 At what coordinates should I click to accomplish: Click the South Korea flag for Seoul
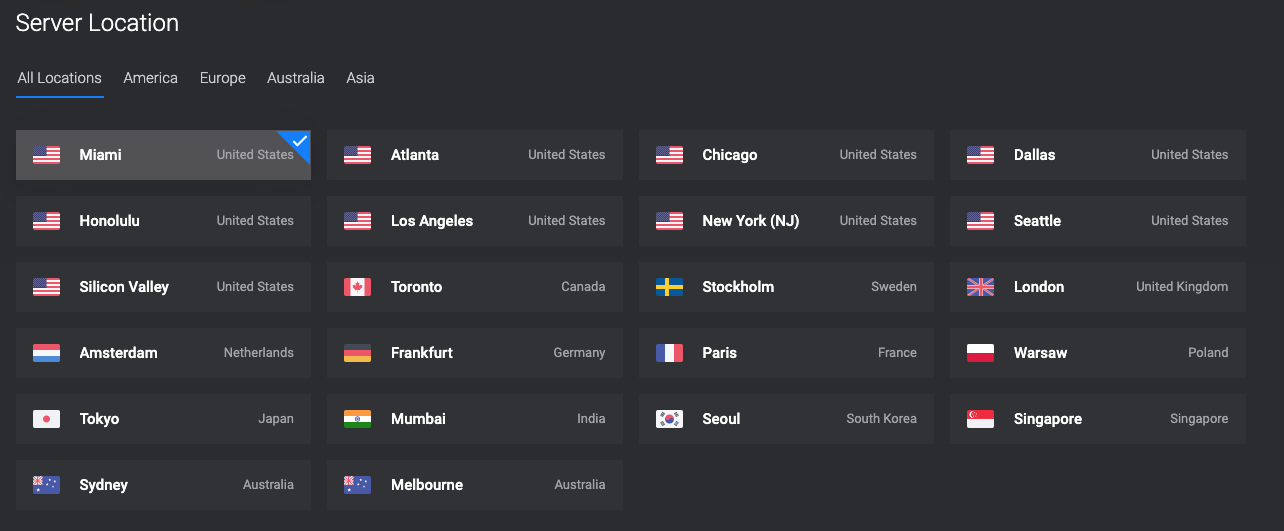pos(669,419)
